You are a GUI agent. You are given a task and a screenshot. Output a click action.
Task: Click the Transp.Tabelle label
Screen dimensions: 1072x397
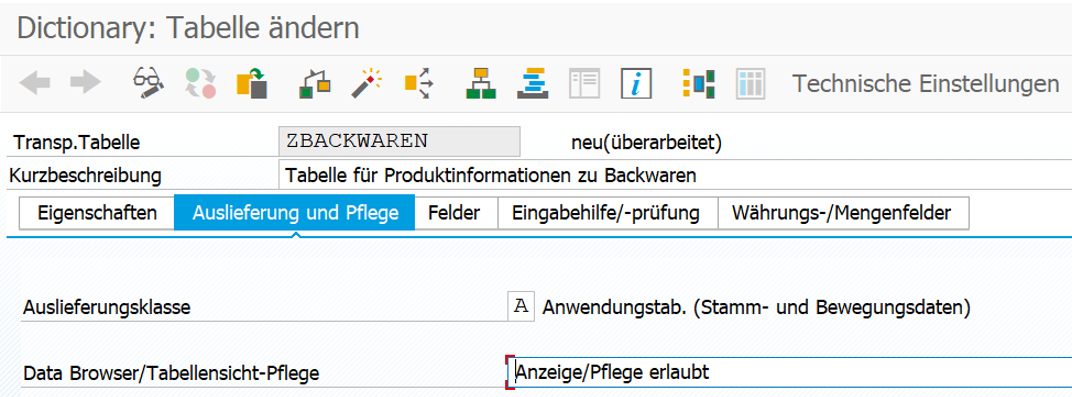click(x=77, y=143)
